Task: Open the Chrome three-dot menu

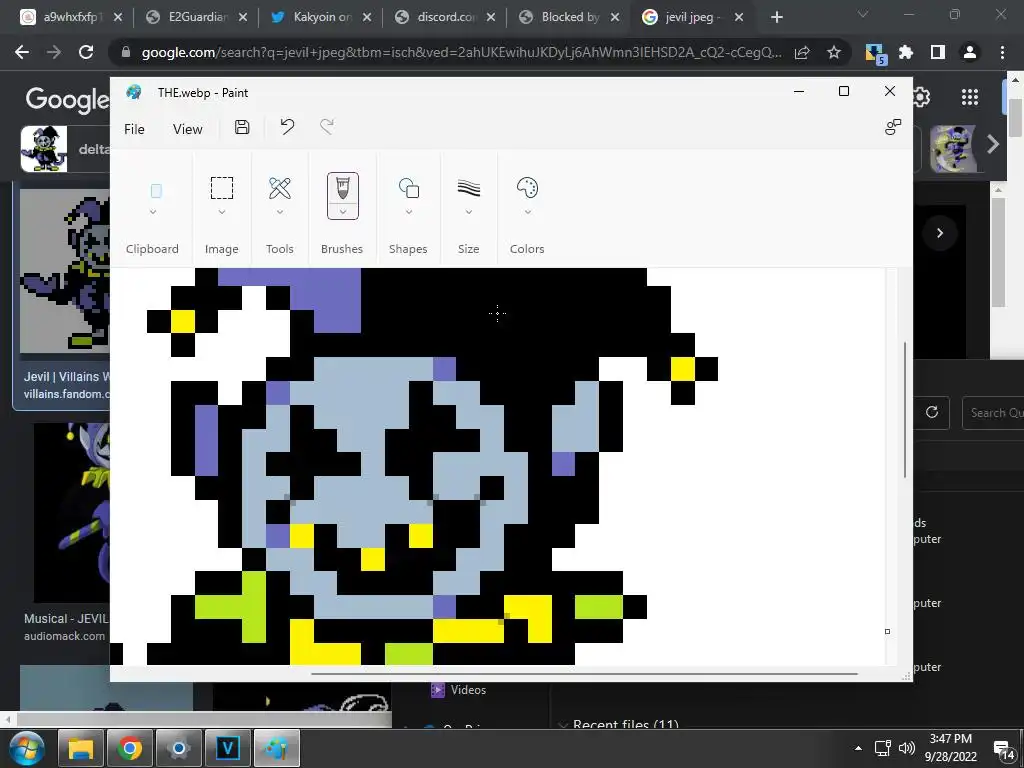Action: click(x=1002, y=52)
